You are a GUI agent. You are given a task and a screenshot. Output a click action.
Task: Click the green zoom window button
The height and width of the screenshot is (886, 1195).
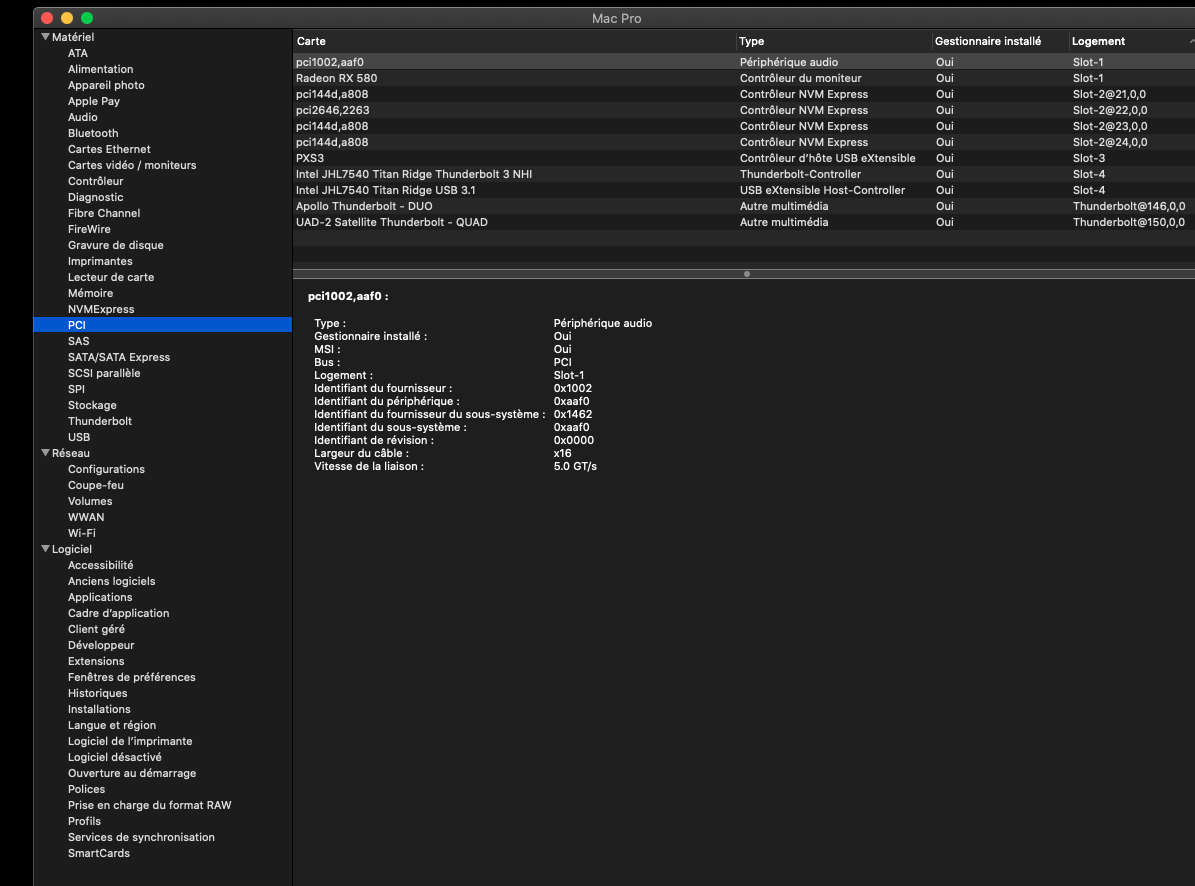(x=87, y=18)
